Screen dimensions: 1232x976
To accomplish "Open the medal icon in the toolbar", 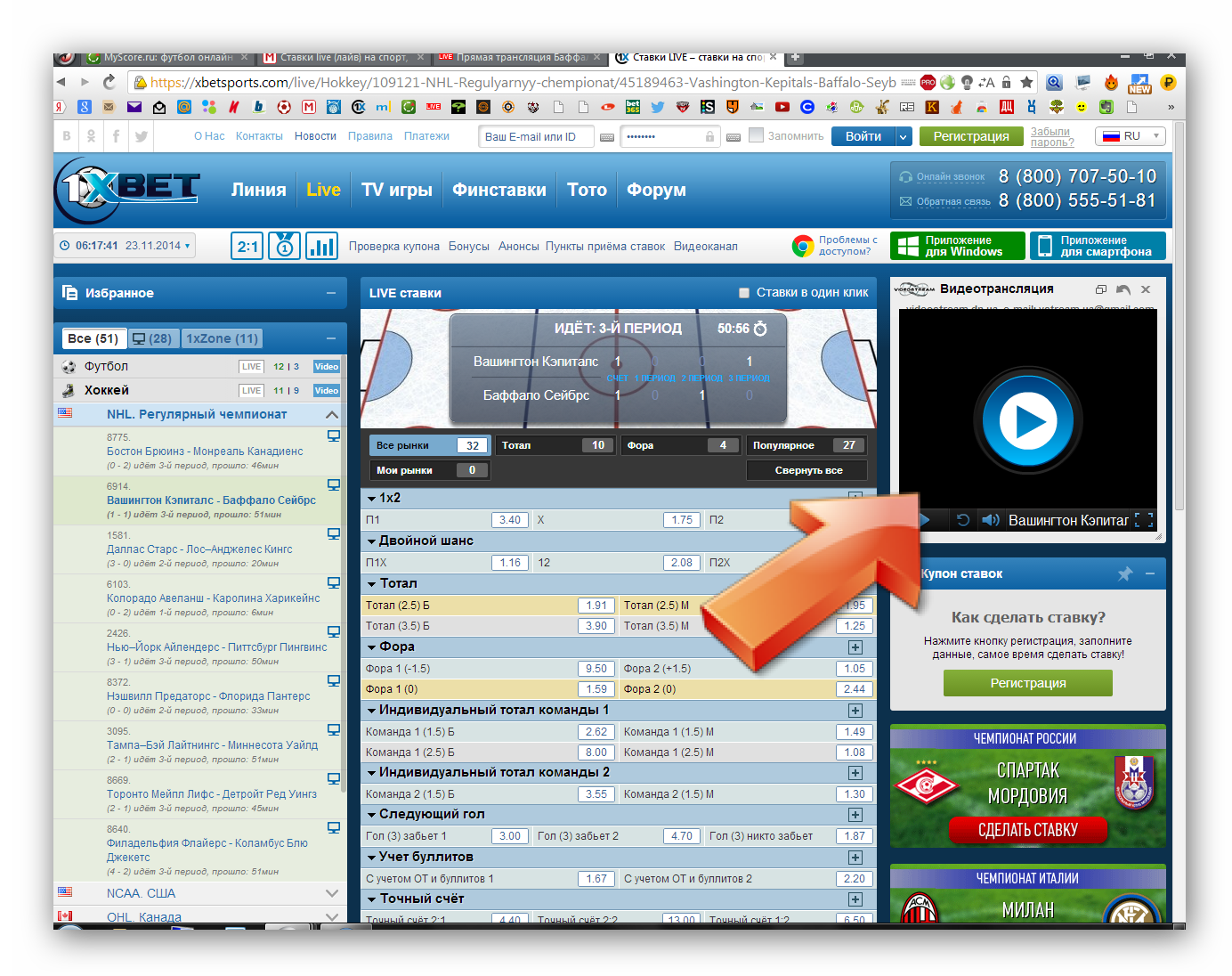I will tap(284, 246).
